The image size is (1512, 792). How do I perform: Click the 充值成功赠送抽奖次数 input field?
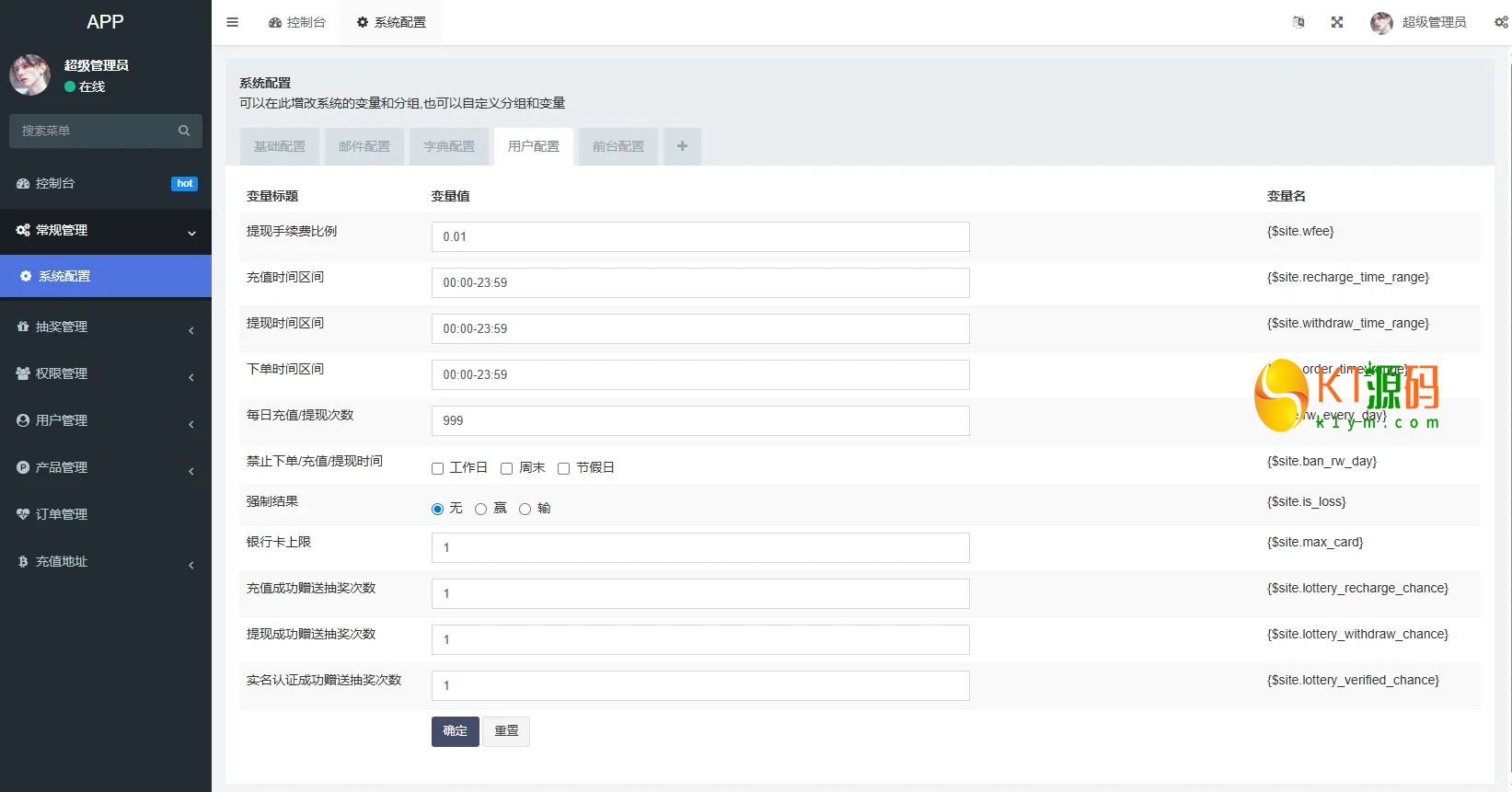pyautogui.click(x=700, y=593)
